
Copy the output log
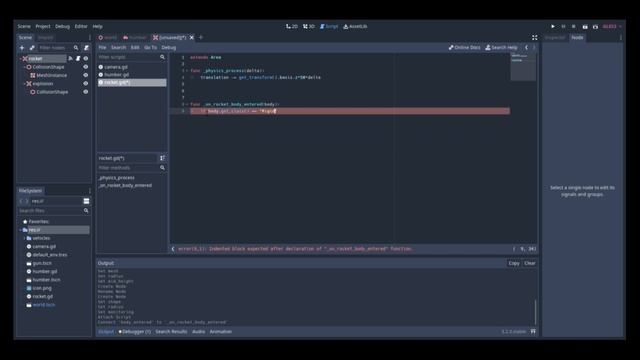pyautogui.click(x=514, y=263)
